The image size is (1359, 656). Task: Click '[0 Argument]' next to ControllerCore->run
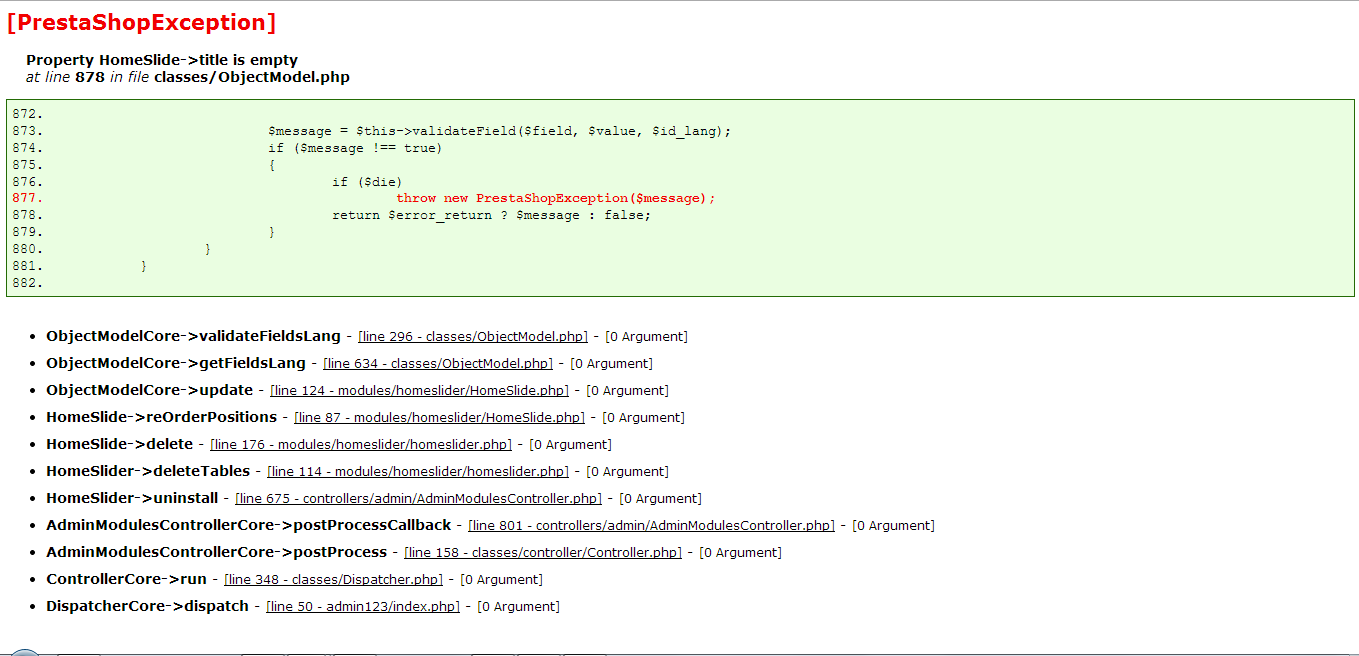coord(501,580)
